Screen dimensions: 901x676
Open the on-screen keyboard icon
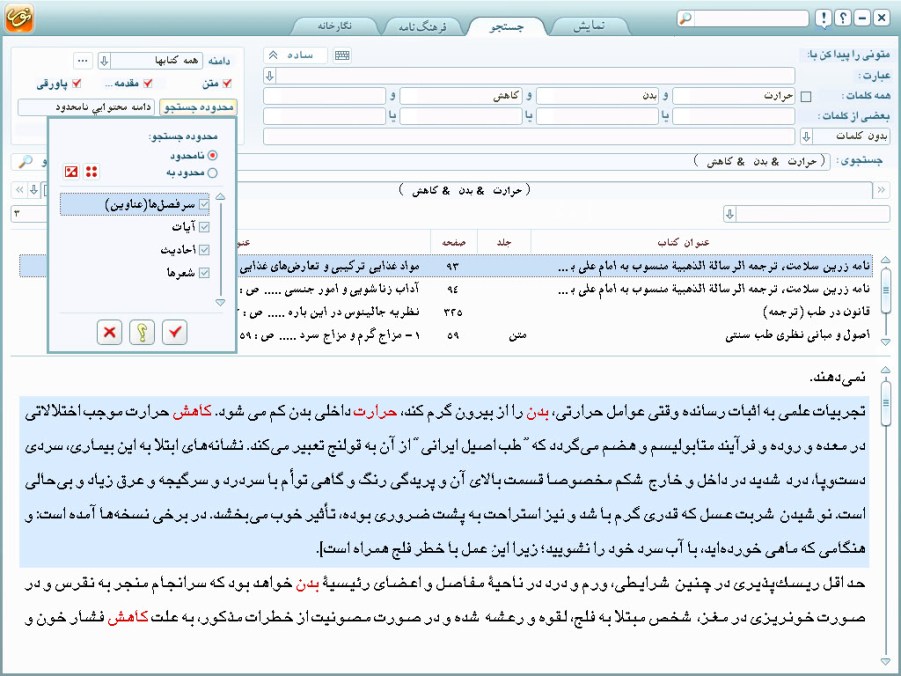pos(342,55)
